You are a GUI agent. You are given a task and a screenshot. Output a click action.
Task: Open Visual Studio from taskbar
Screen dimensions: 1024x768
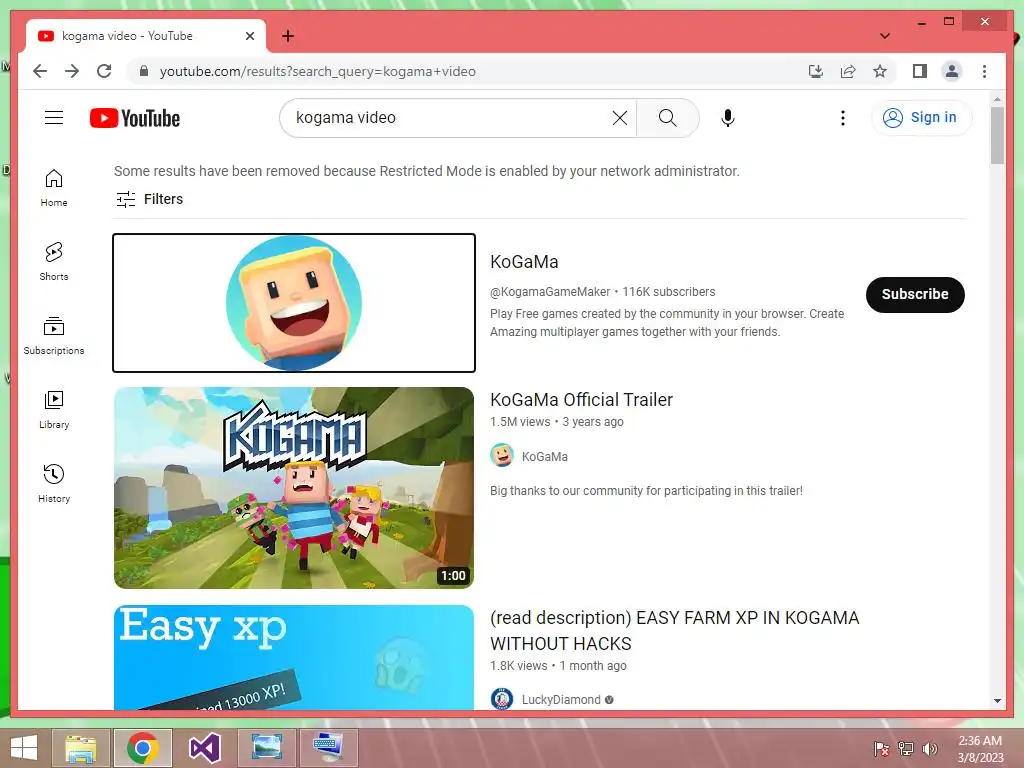tap(204, 748)
